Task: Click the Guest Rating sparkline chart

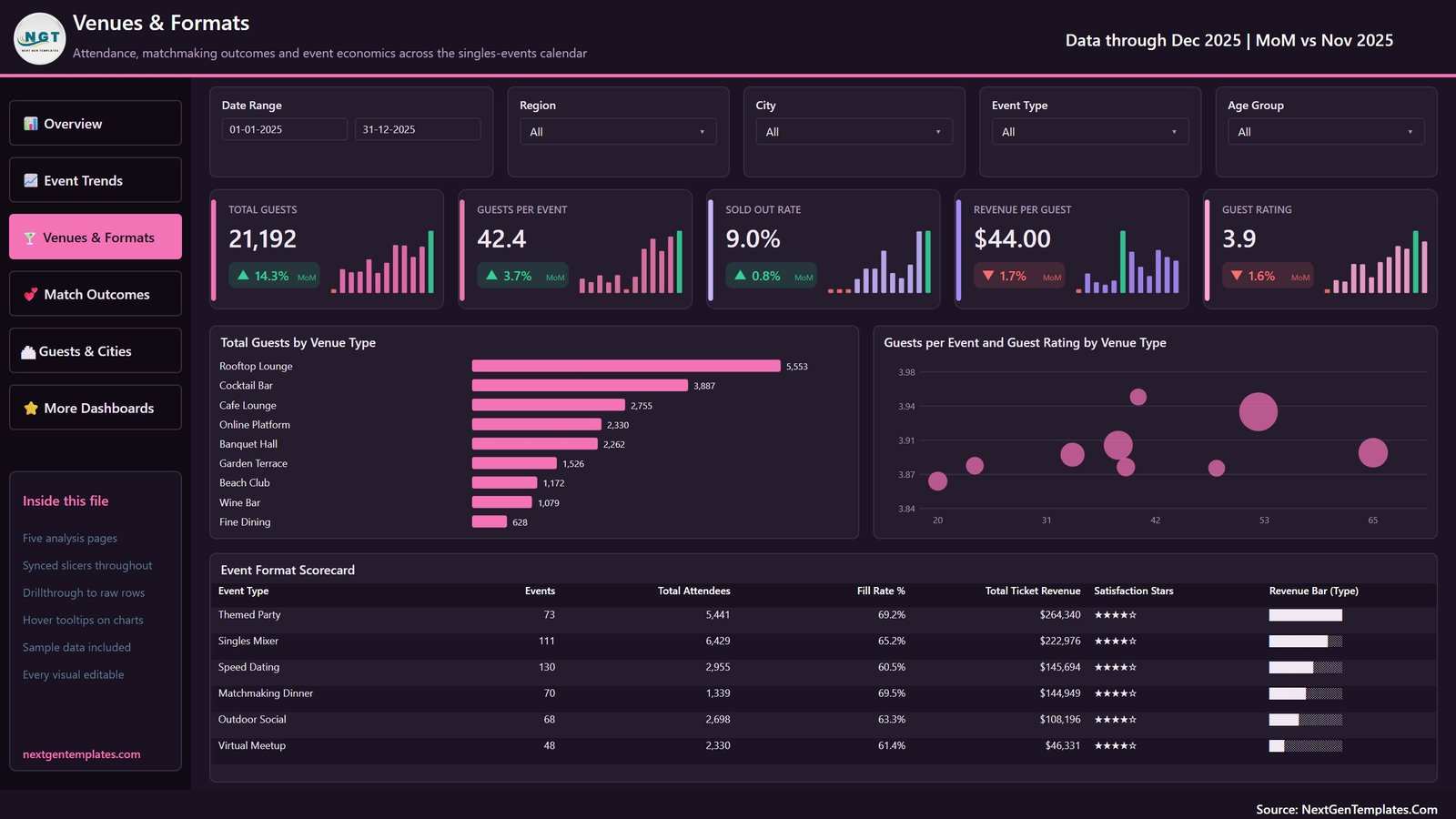Action: 1376,262
